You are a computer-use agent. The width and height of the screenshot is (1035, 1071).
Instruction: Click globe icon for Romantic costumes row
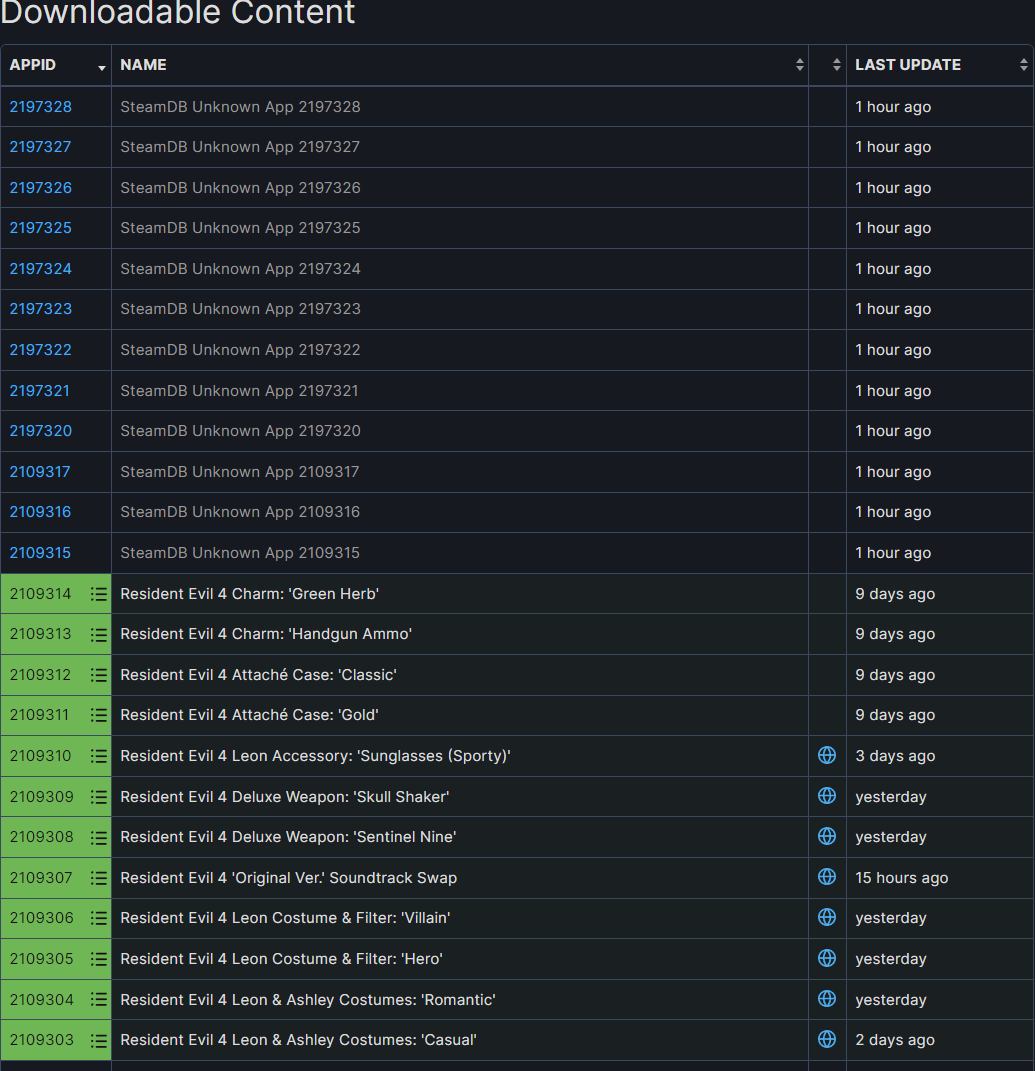point(827,999)
